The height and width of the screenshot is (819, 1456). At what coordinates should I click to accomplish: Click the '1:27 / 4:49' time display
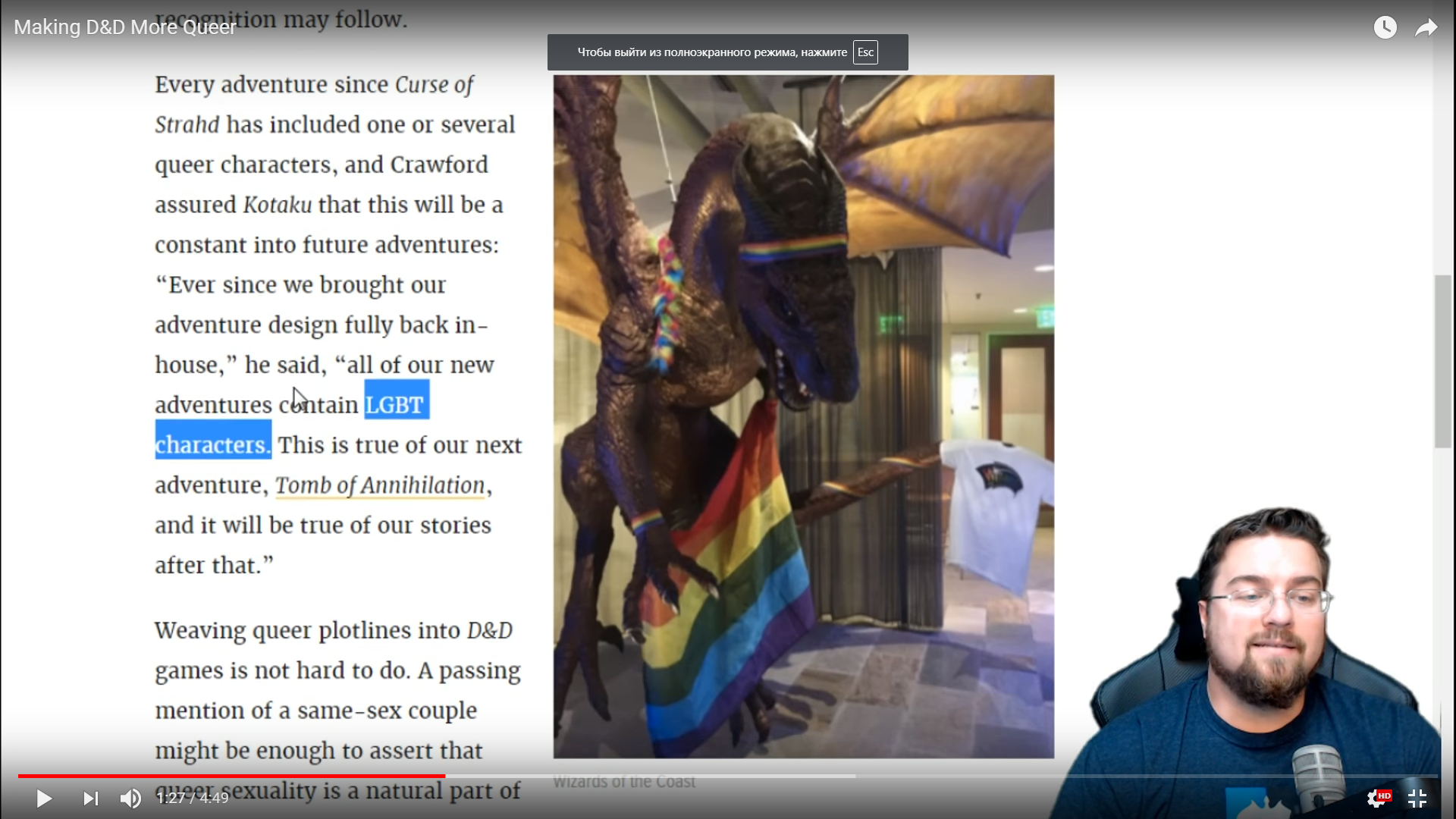click(x=193, y=798)
